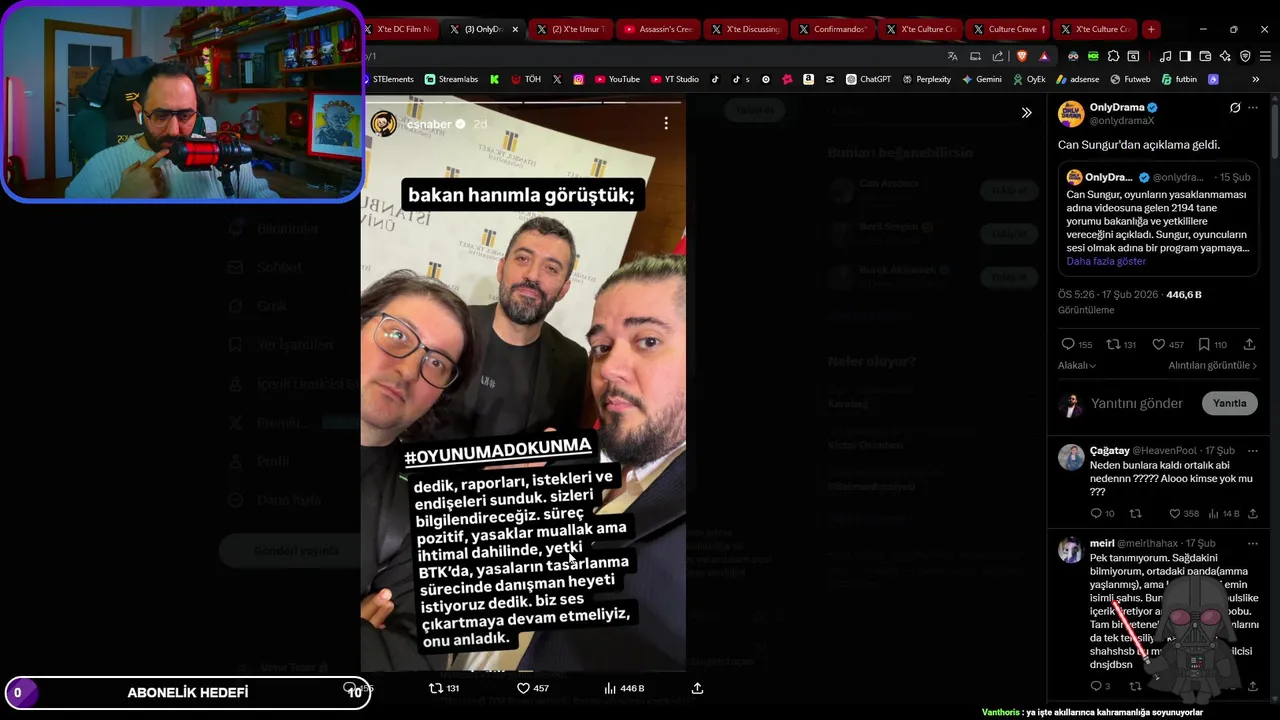Switch to the Culture Crave profile tab
The image size is (1280, 720).
[x=1006, y=29]
